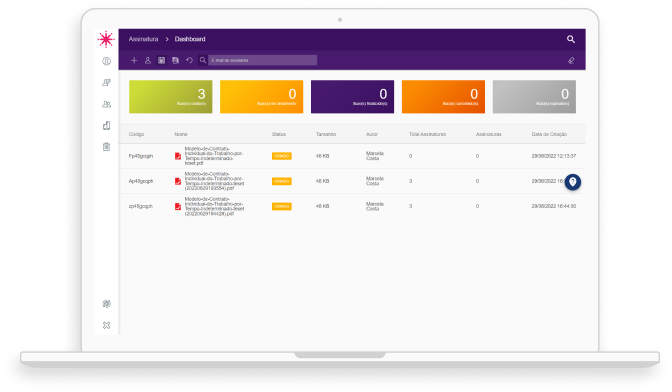Click code Fp45gcqph
This screenshot has height=392, width=672.
pos(141,156)
